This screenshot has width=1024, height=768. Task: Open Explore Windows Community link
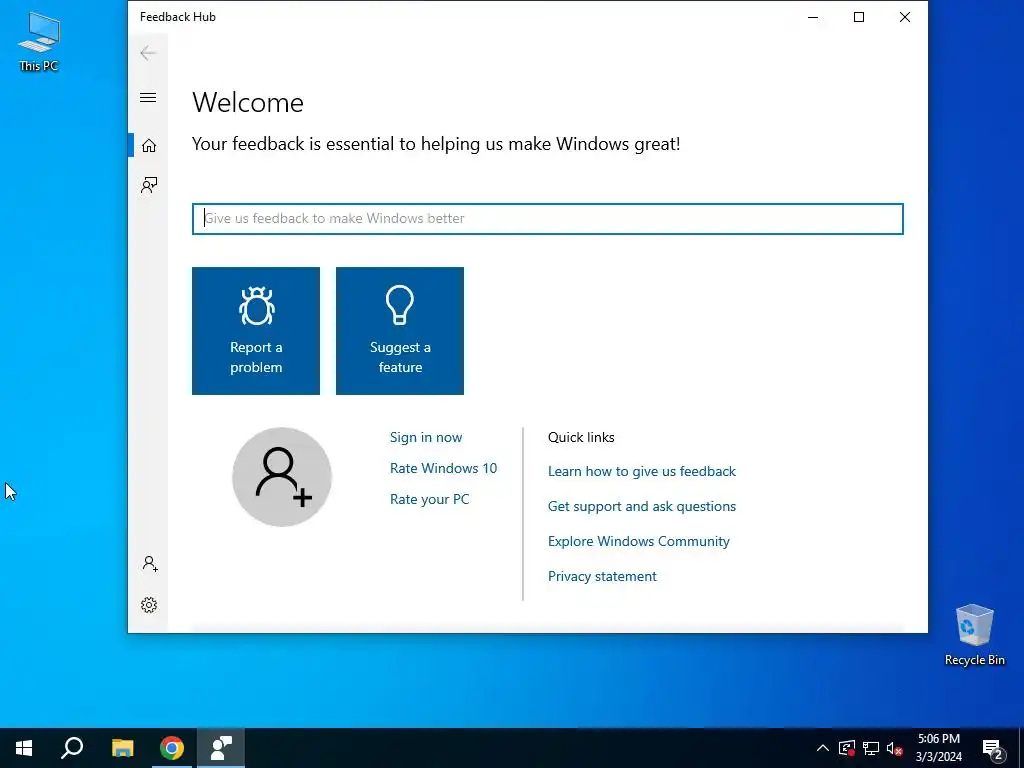[639, 541]
